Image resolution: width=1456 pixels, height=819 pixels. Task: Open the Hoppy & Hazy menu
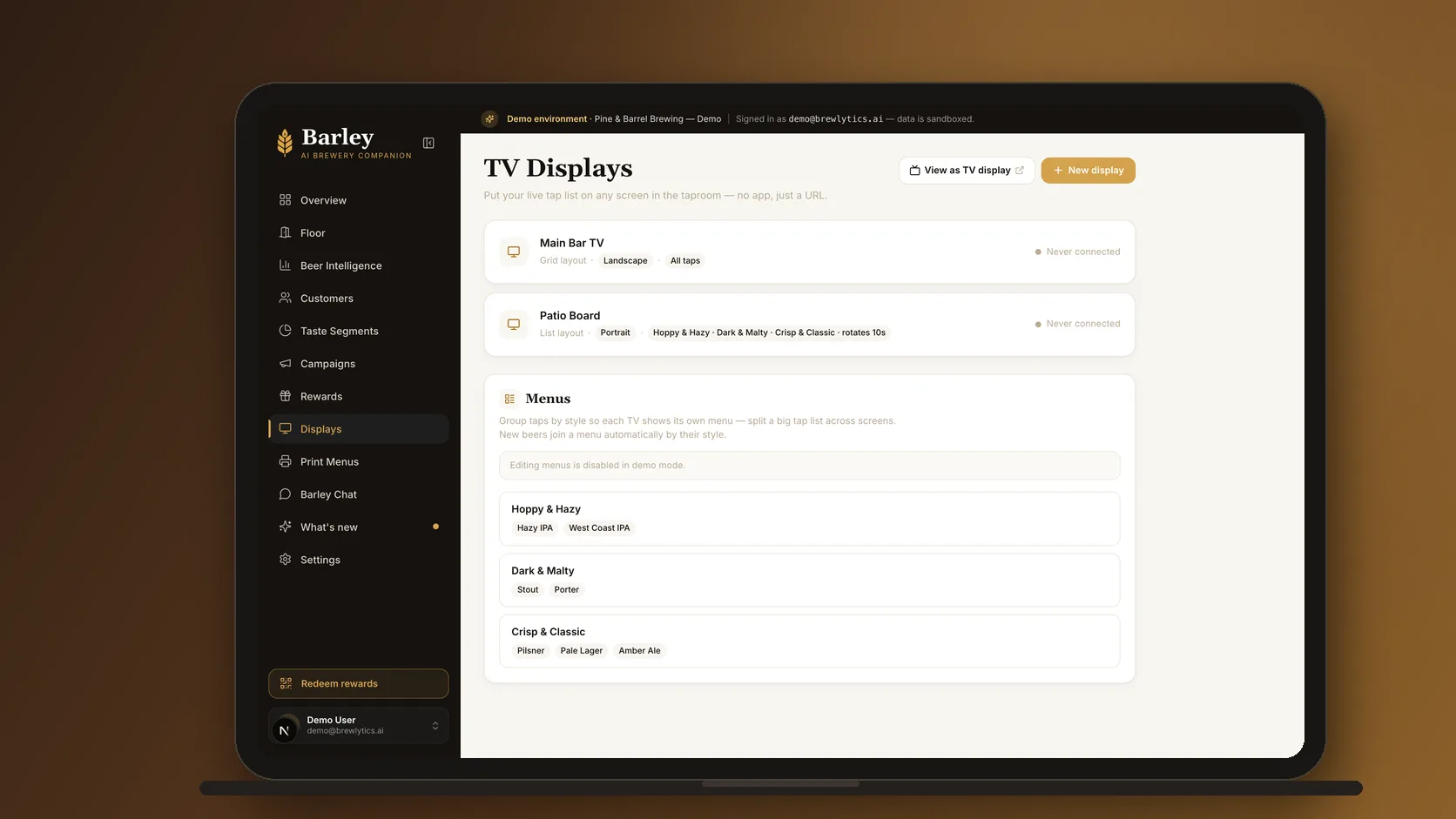(x=809, y=519)
